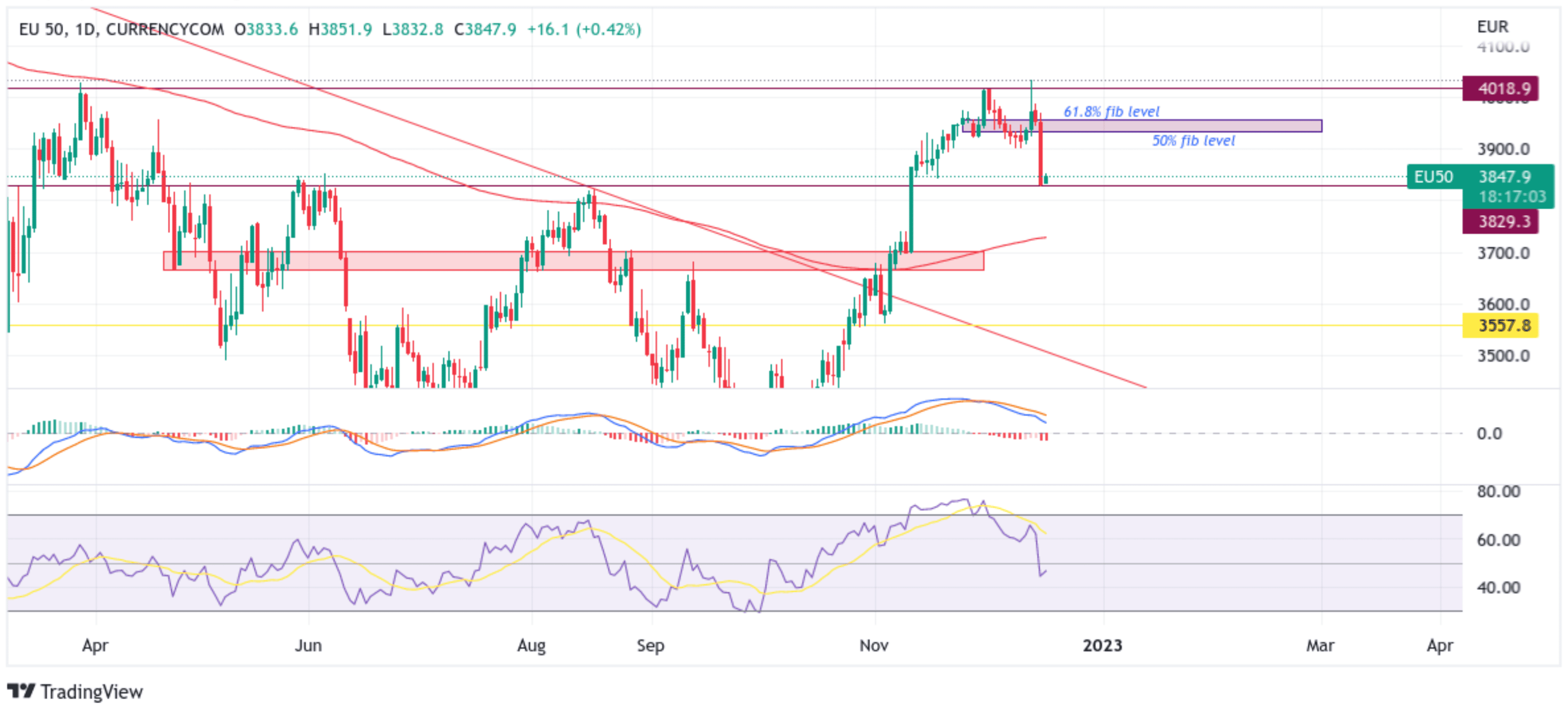Click the 3700.0 price axis label

tap(1503, 253)
